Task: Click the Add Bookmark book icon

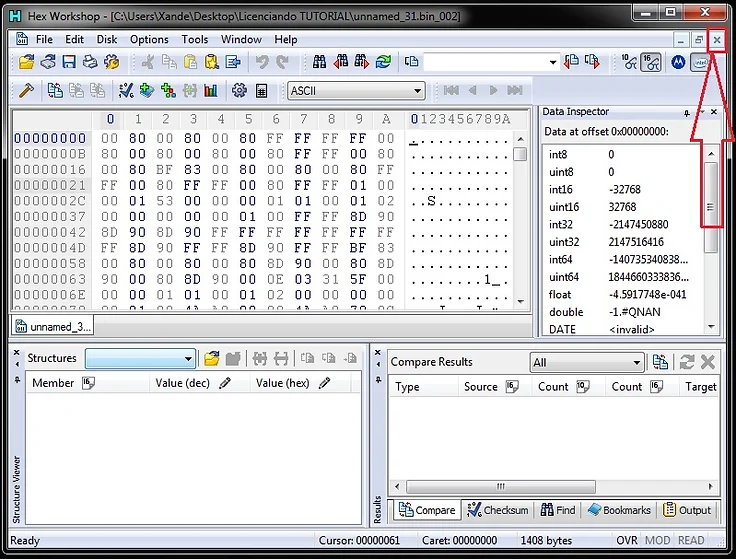Action: 147,90
